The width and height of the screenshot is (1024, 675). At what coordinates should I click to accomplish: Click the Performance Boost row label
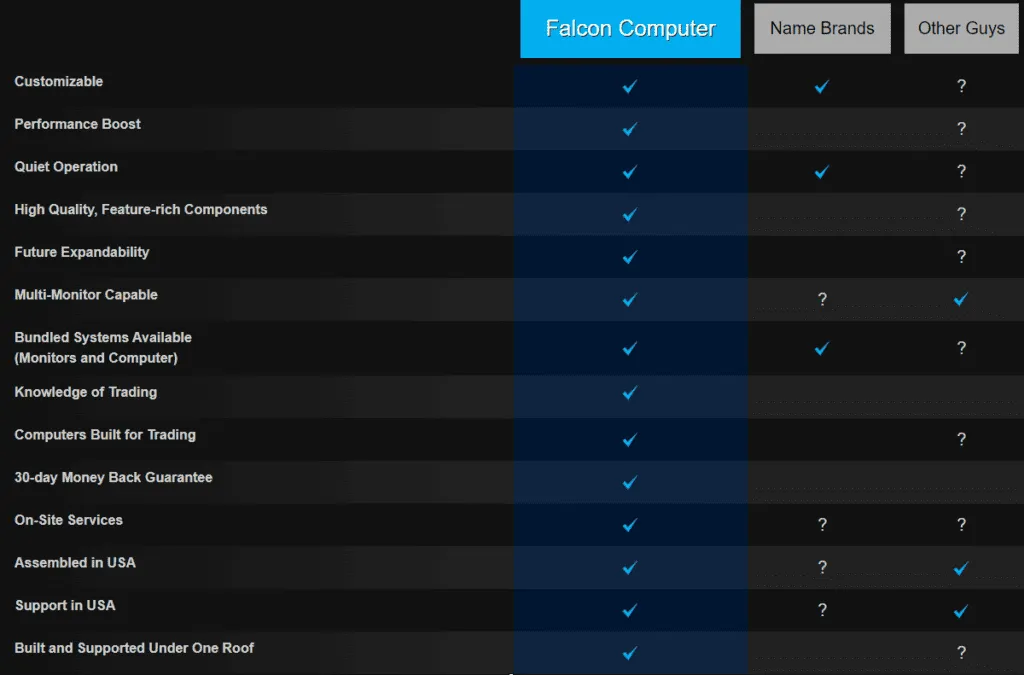point(78,124)
